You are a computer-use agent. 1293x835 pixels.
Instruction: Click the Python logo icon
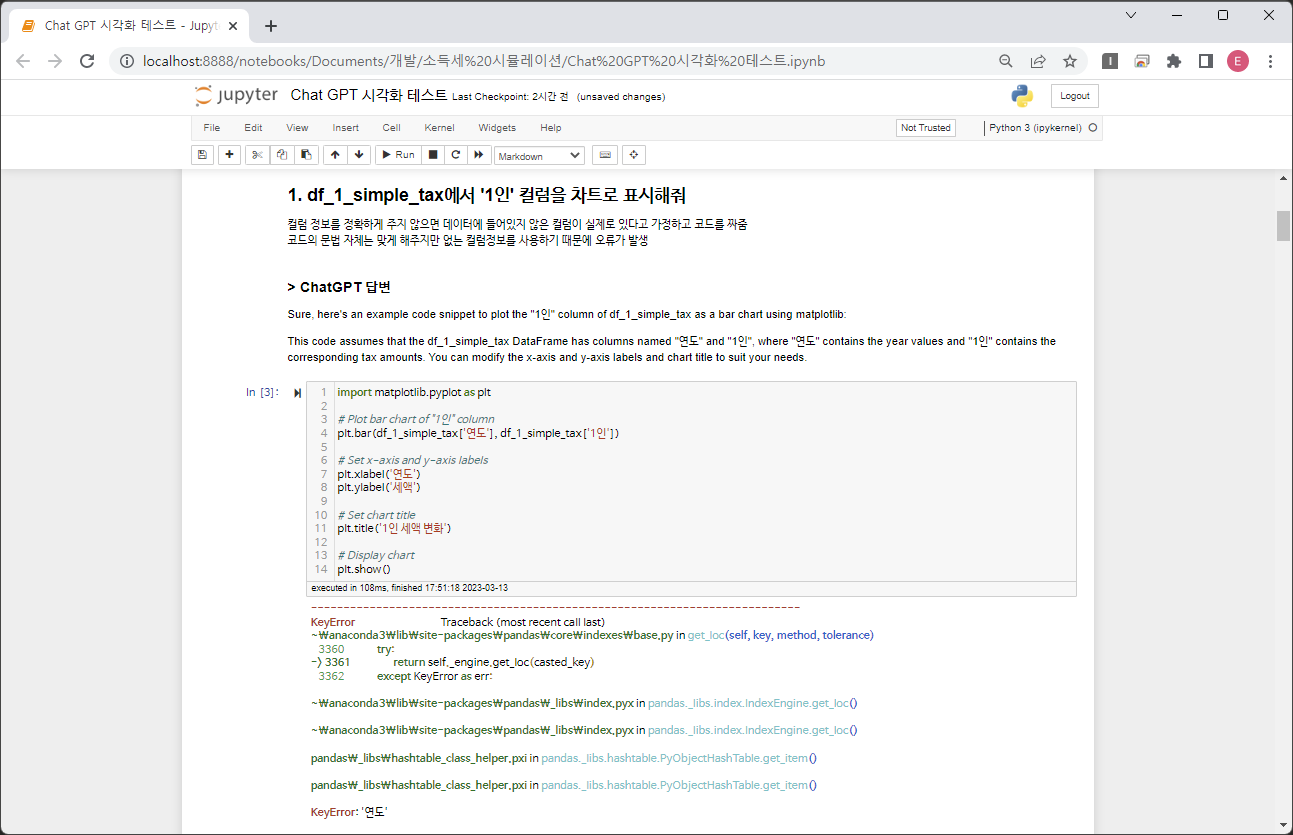(x=1022, y=96)
